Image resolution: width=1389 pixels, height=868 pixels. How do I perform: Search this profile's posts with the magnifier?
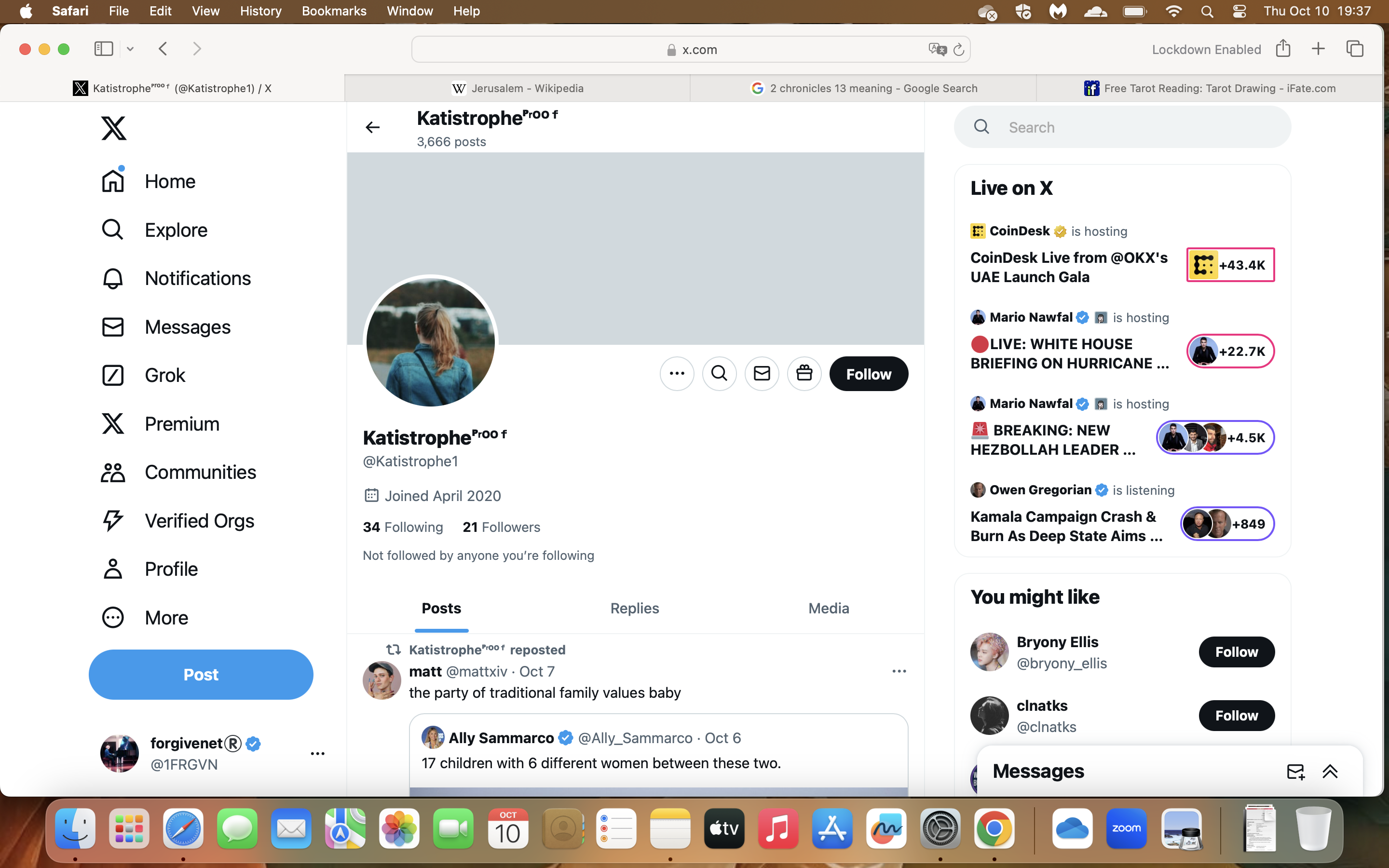point(719,374)
